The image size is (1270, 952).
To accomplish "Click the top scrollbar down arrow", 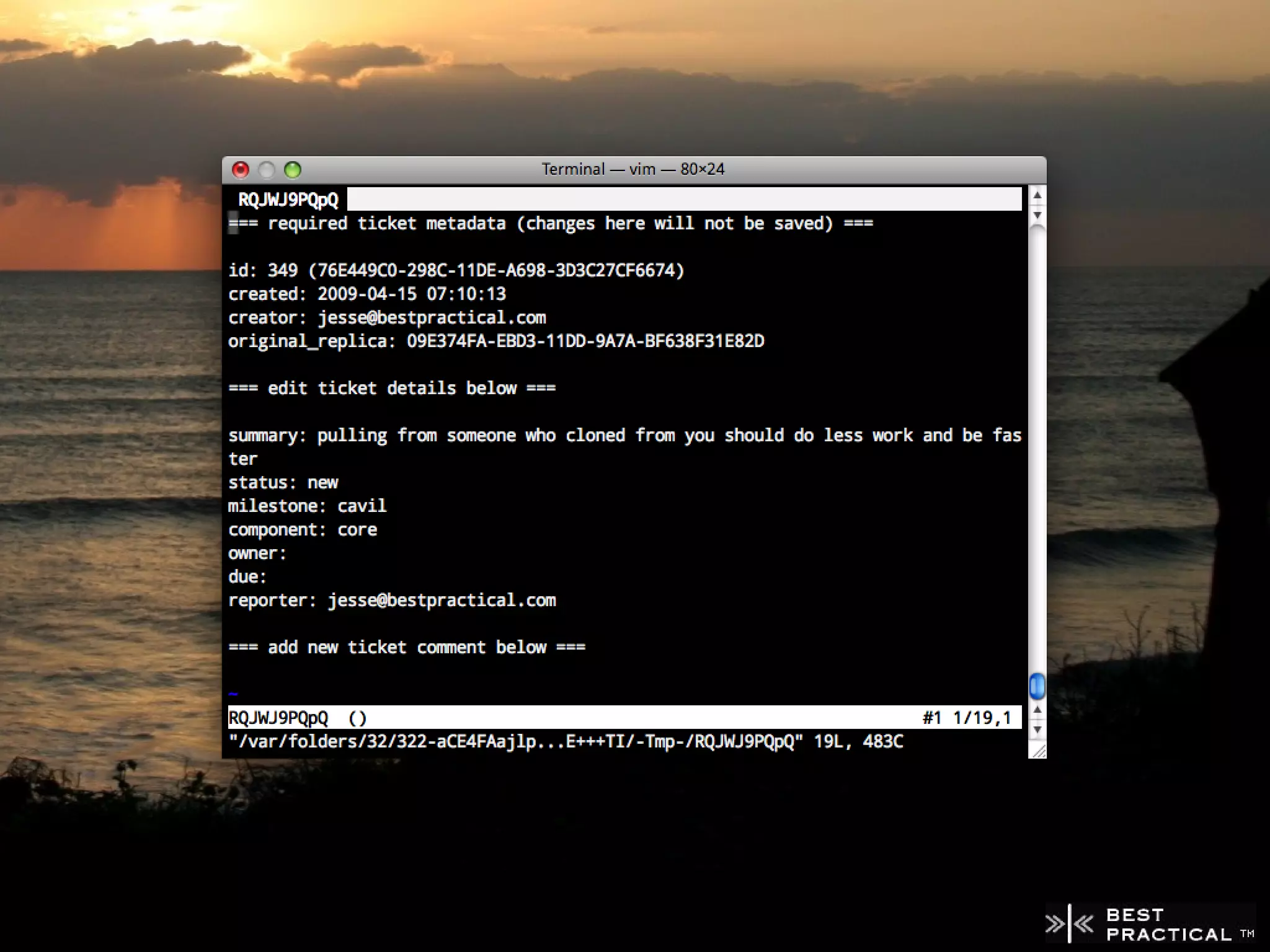I will [1037, 215].
